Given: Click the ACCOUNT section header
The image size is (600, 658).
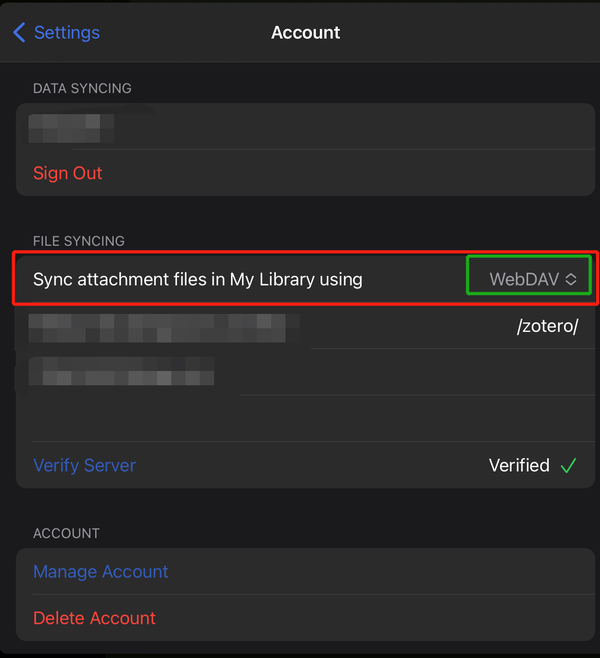Looking at the screenshot, I should tap(66, 533).
